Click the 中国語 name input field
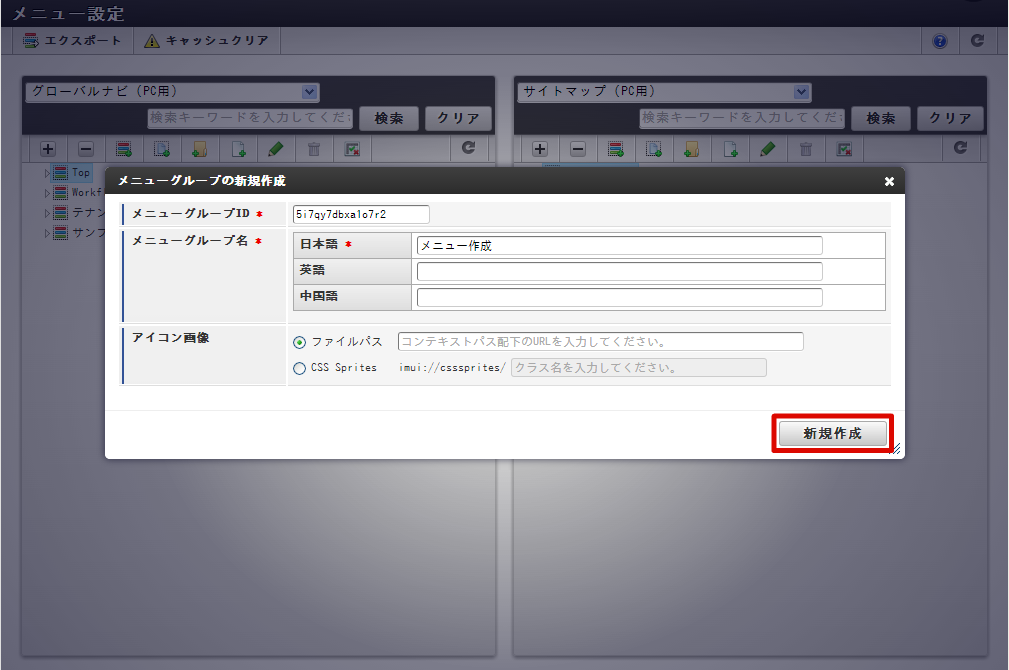 pyautogui.click(x=620, y=297)
